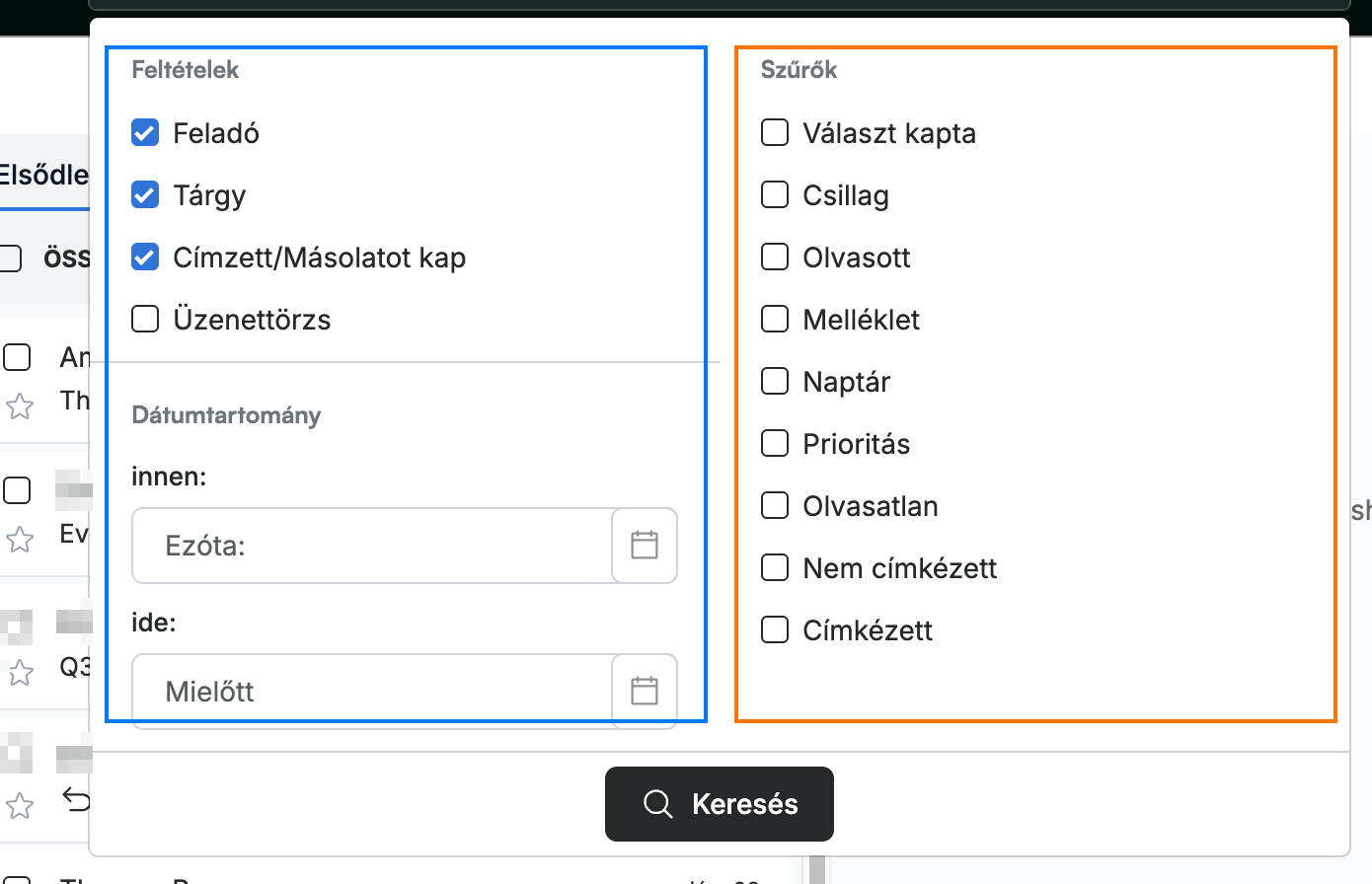Check the Olvasatlan filter

pos(775,505)
